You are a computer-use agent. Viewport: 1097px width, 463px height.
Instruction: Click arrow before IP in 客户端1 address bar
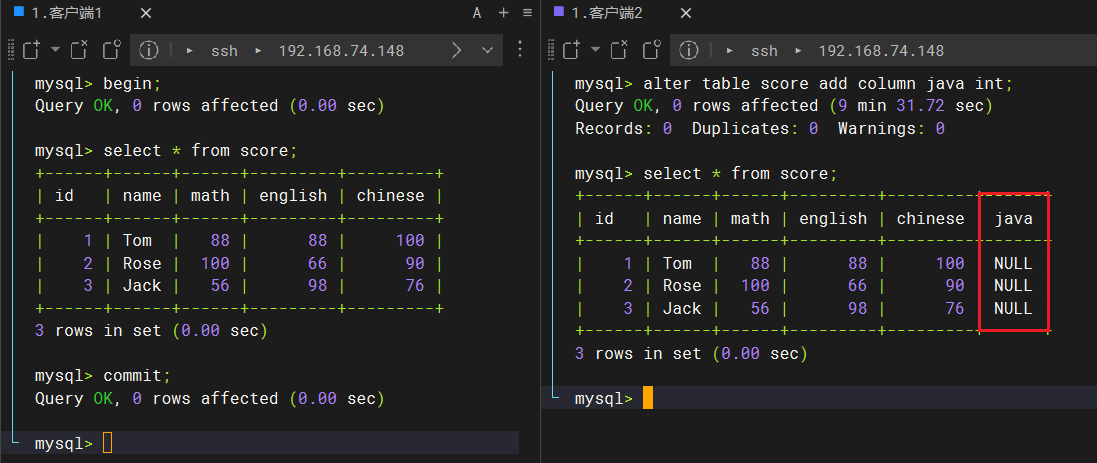point(258,51)
